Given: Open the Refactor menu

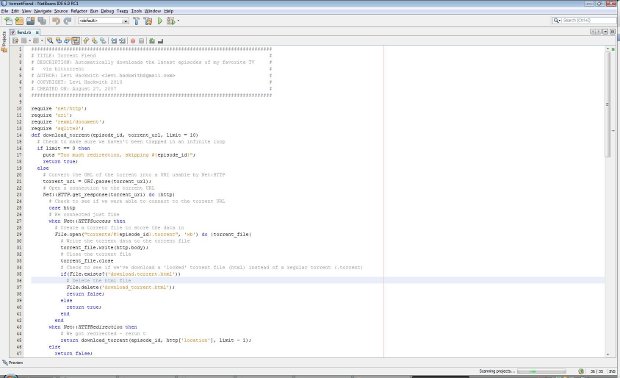Looking at the screenshot, I should click(79, 11).
